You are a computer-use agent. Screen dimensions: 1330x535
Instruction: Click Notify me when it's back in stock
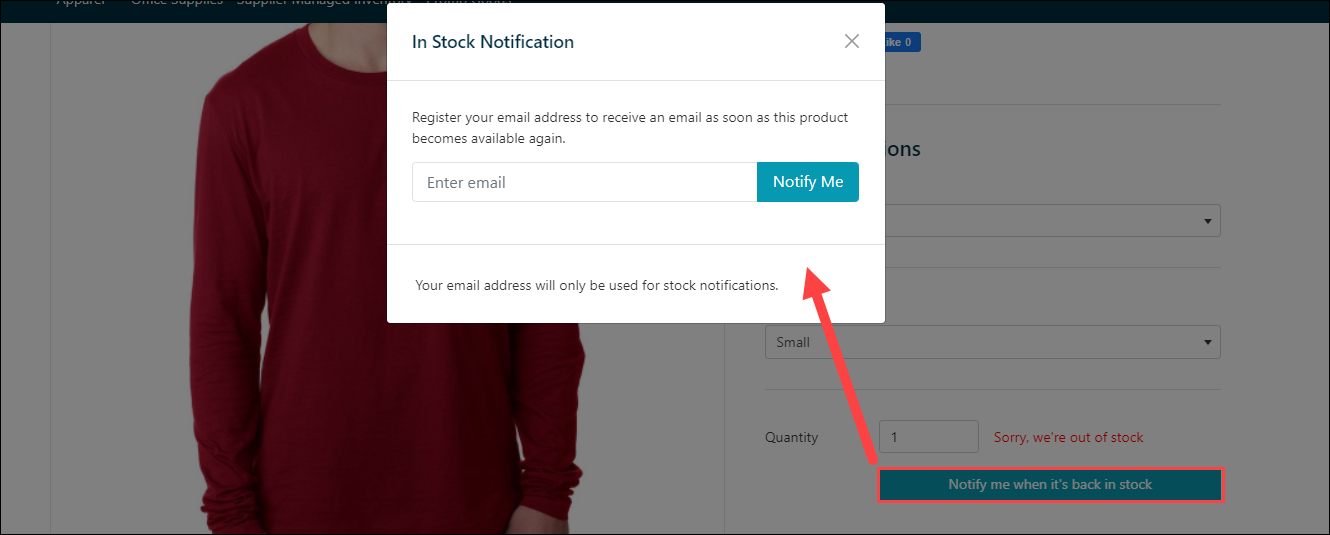[x=1050, y=485]
